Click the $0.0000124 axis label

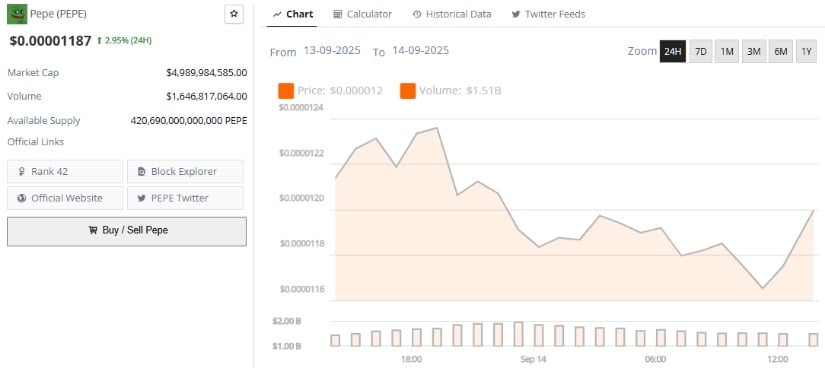(301, 107)
